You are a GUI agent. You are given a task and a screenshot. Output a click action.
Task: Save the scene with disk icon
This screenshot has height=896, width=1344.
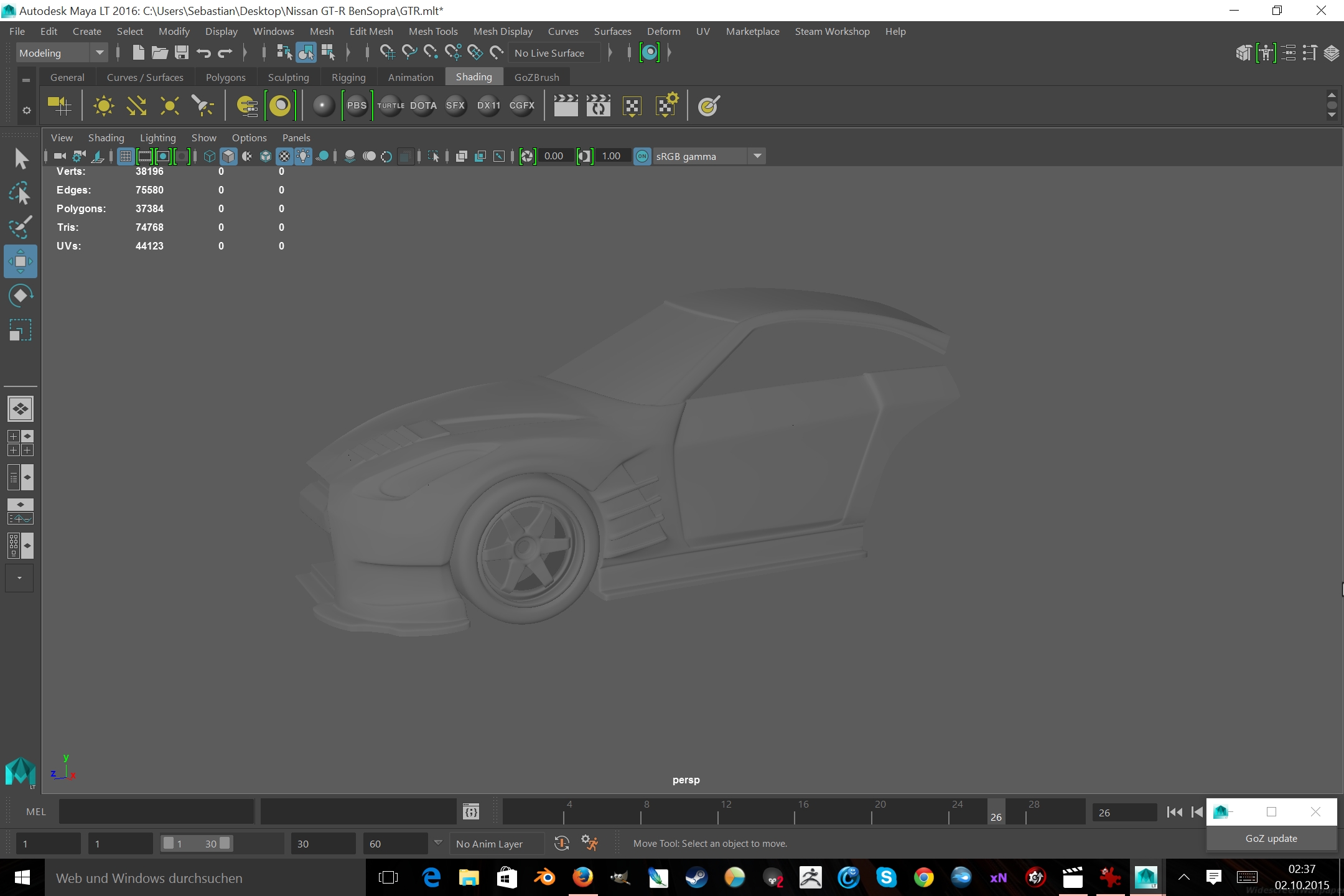(x=181, y=53)
